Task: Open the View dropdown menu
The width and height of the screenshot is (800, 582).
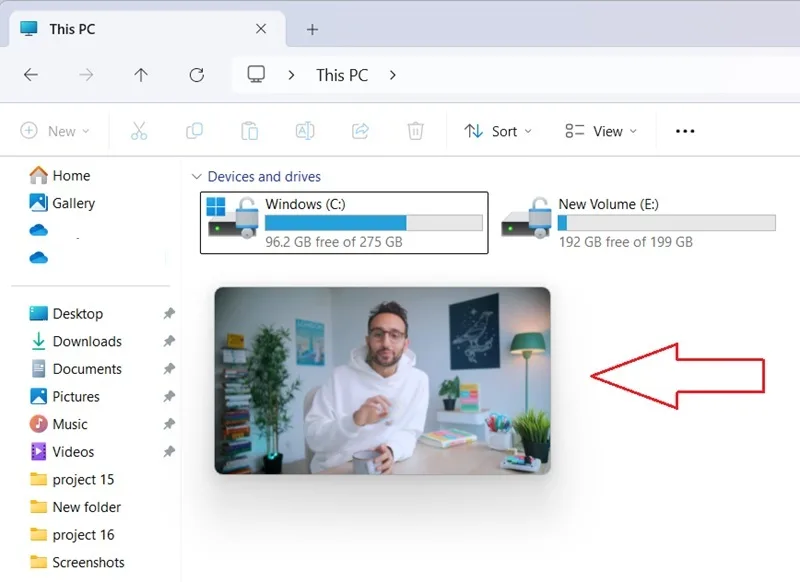Action: tap(601, 131)
